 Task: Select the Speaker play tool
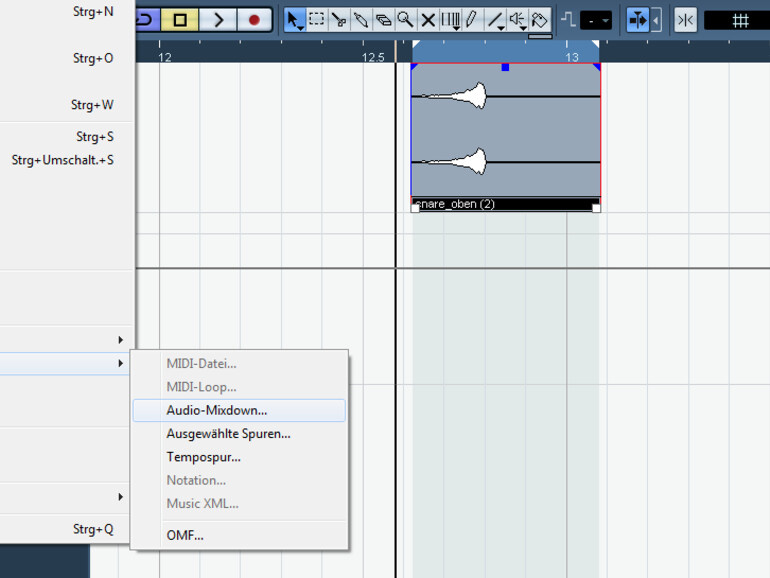click(x=517, y=19)
